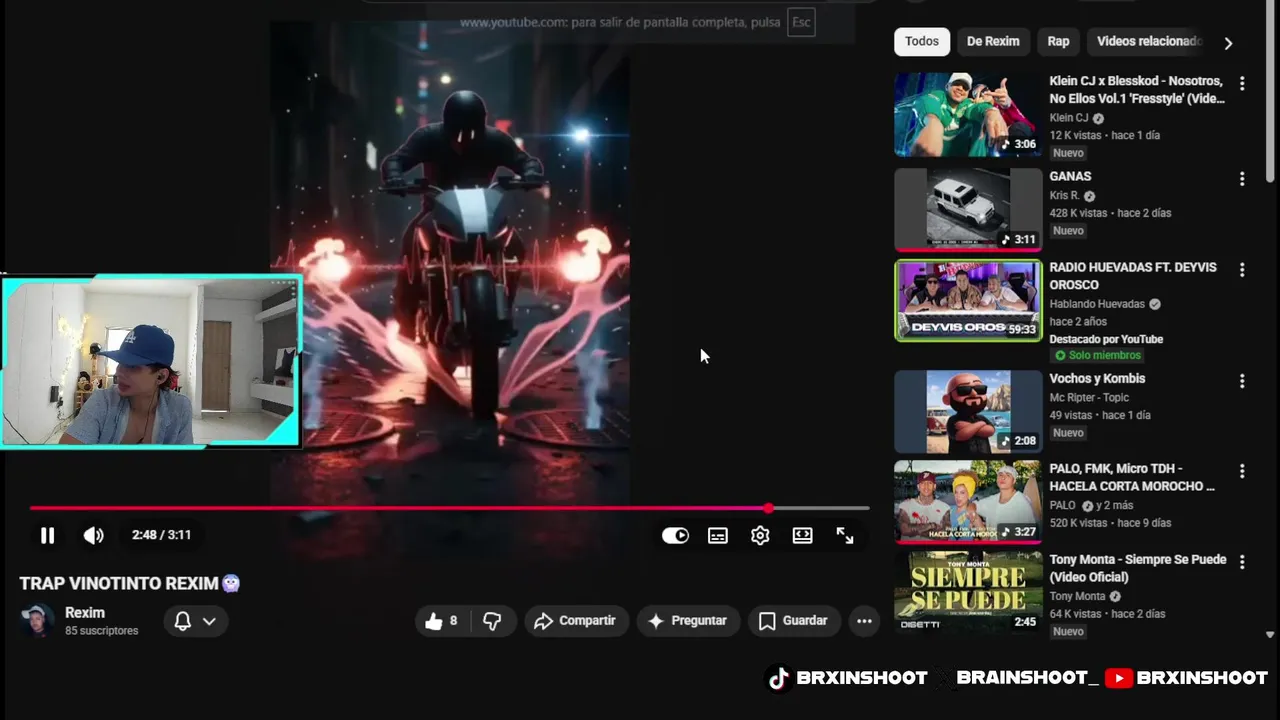
Task: Open Vochos y Kombis video thumbnail
Action: (968, 411)
